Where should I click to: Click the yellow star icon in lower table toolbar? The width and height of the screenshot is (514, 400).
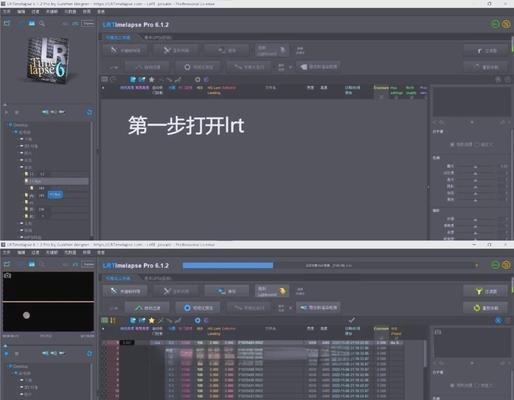tap(152, 320)
